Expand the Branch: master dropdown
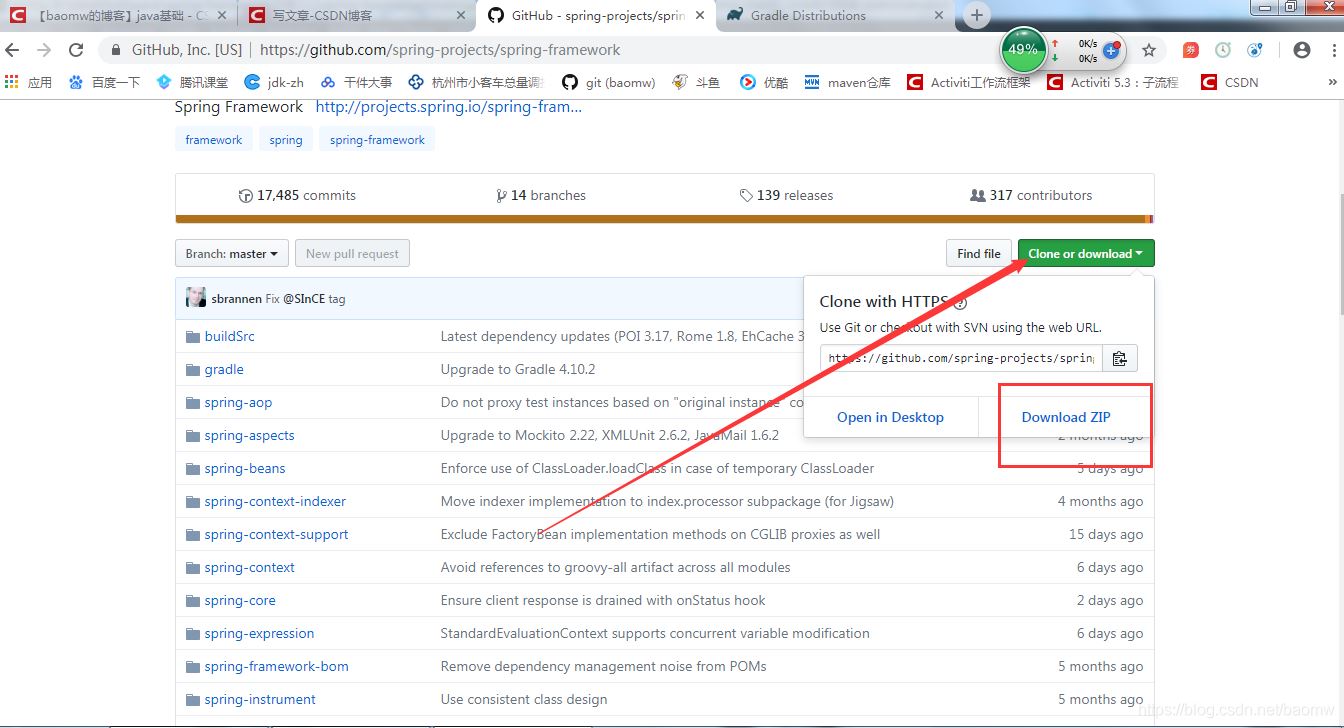This screenshot has height=728, width=1344. point(232,254)
